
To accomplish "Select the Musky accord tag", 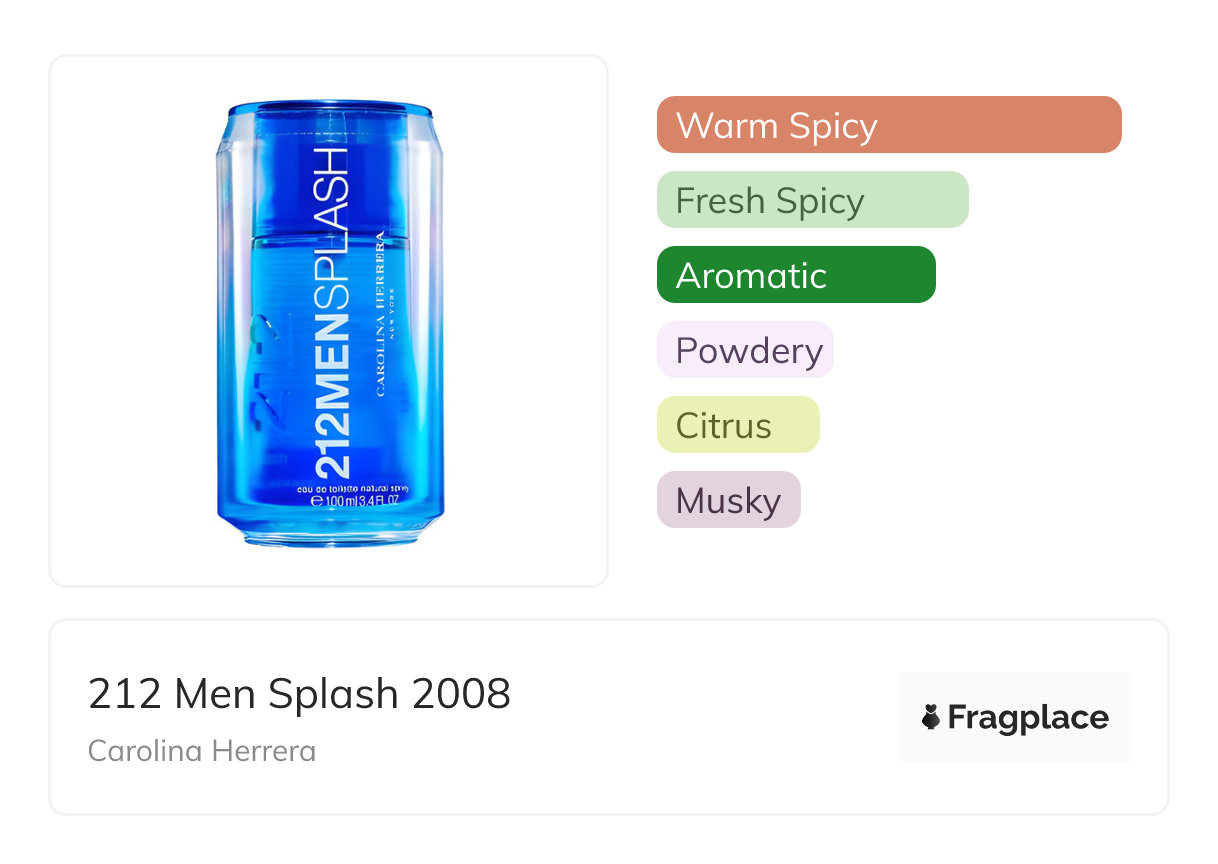I will tap(728, 500).
